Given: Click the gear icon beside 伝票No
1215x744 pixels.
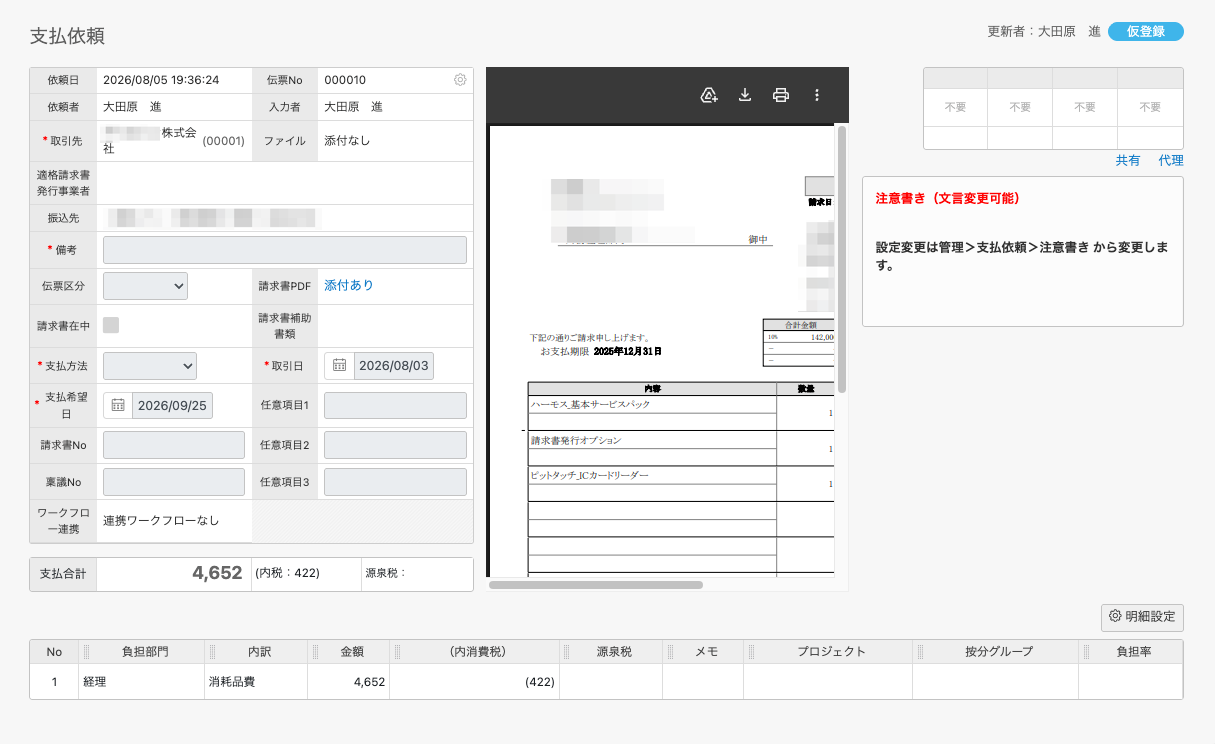Looking at the screenshot, I should point(460,80).
